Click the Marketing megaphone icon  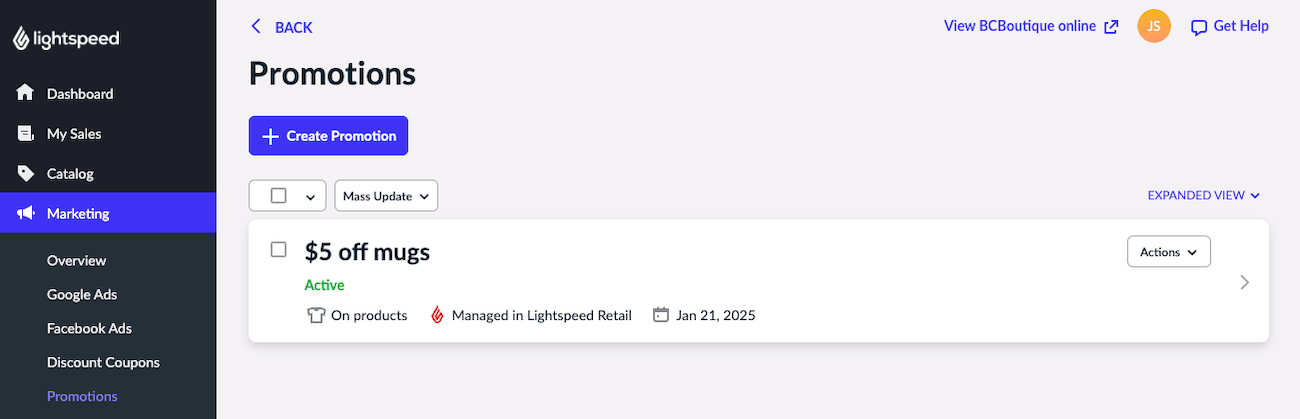click(26, 213)
